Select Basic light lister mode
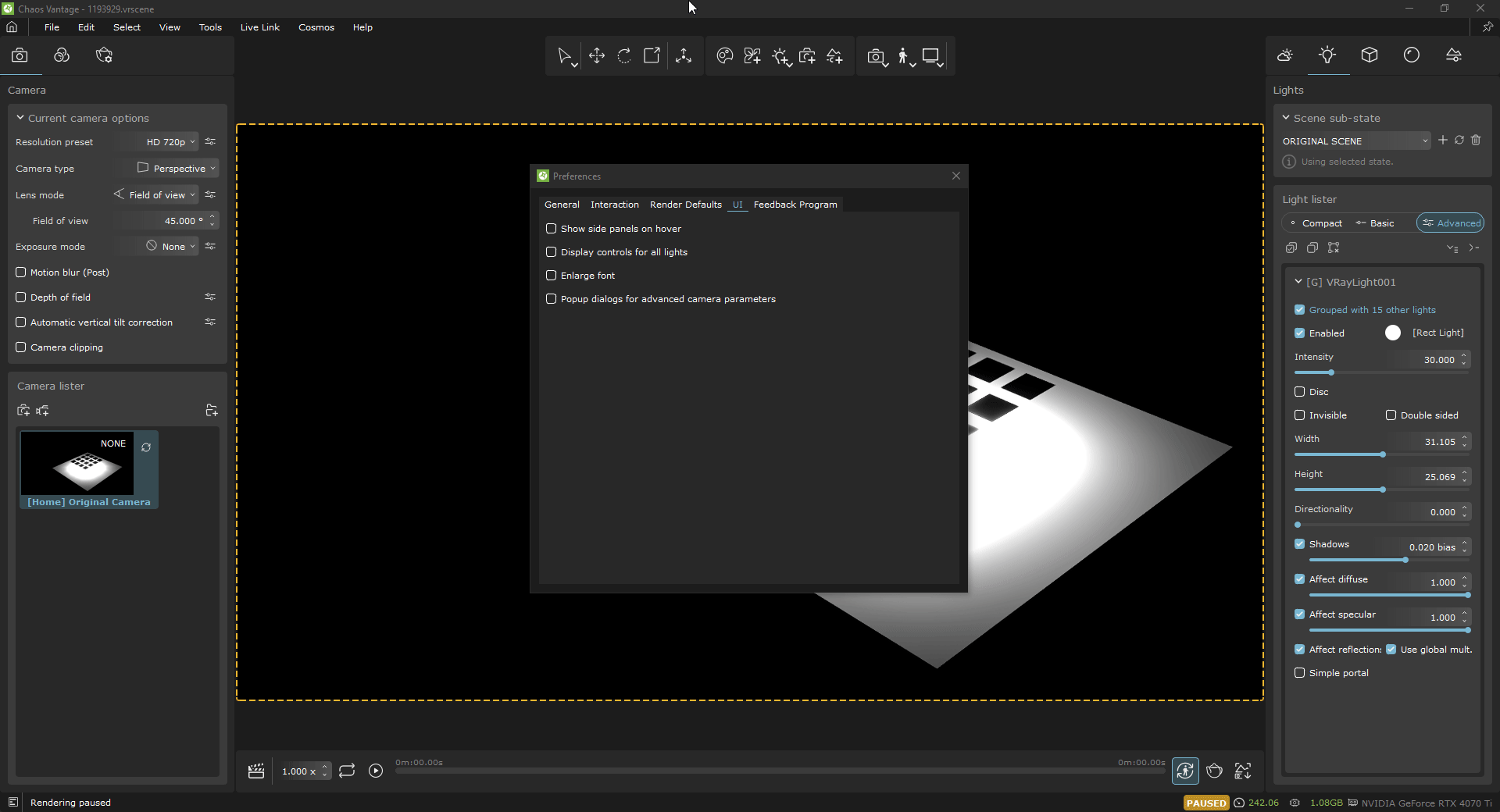 [1375, 223]
